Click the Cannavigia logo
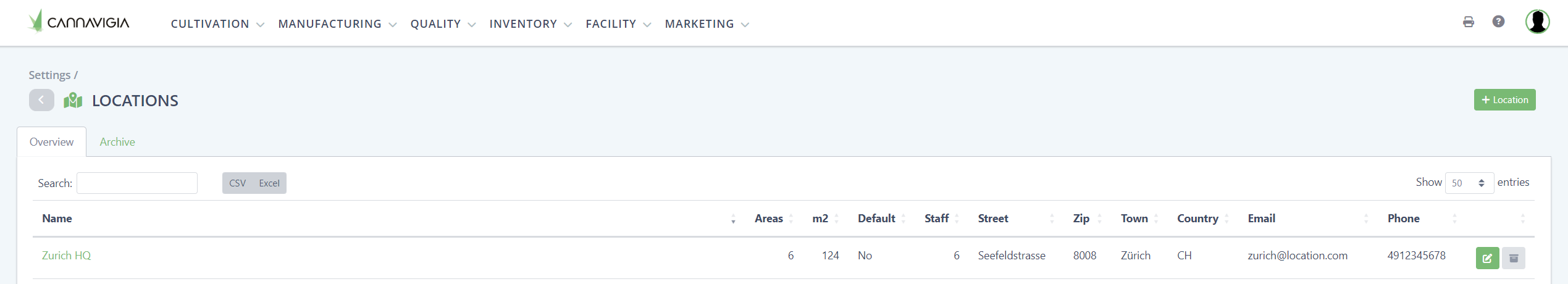Image resolution: width=1568 pixels, height=284 pixels. coord(79,22)
